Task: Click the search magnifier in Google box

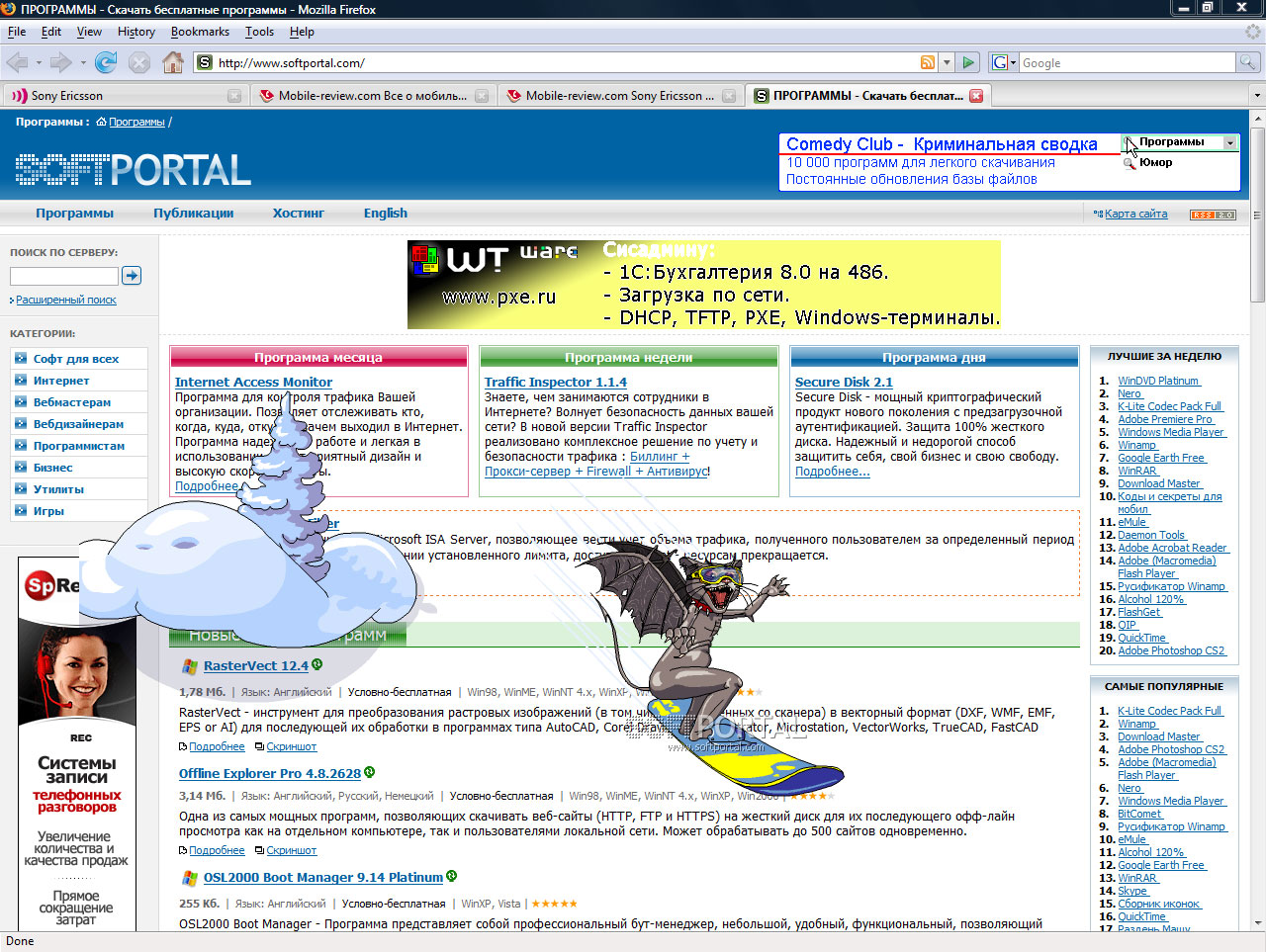Action: (1248, 62)
